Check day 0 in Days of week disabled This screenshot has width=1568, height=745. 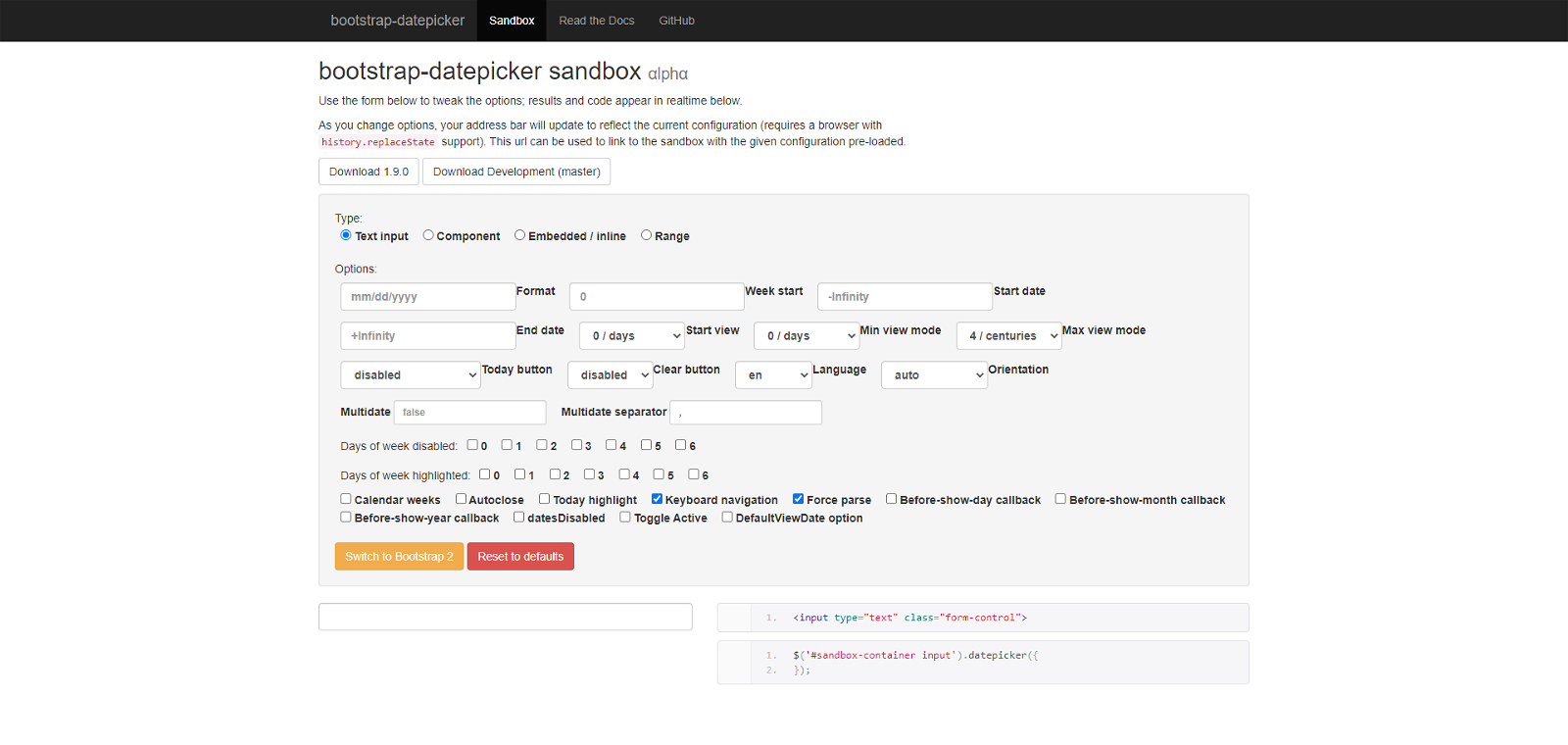[472, 445]
